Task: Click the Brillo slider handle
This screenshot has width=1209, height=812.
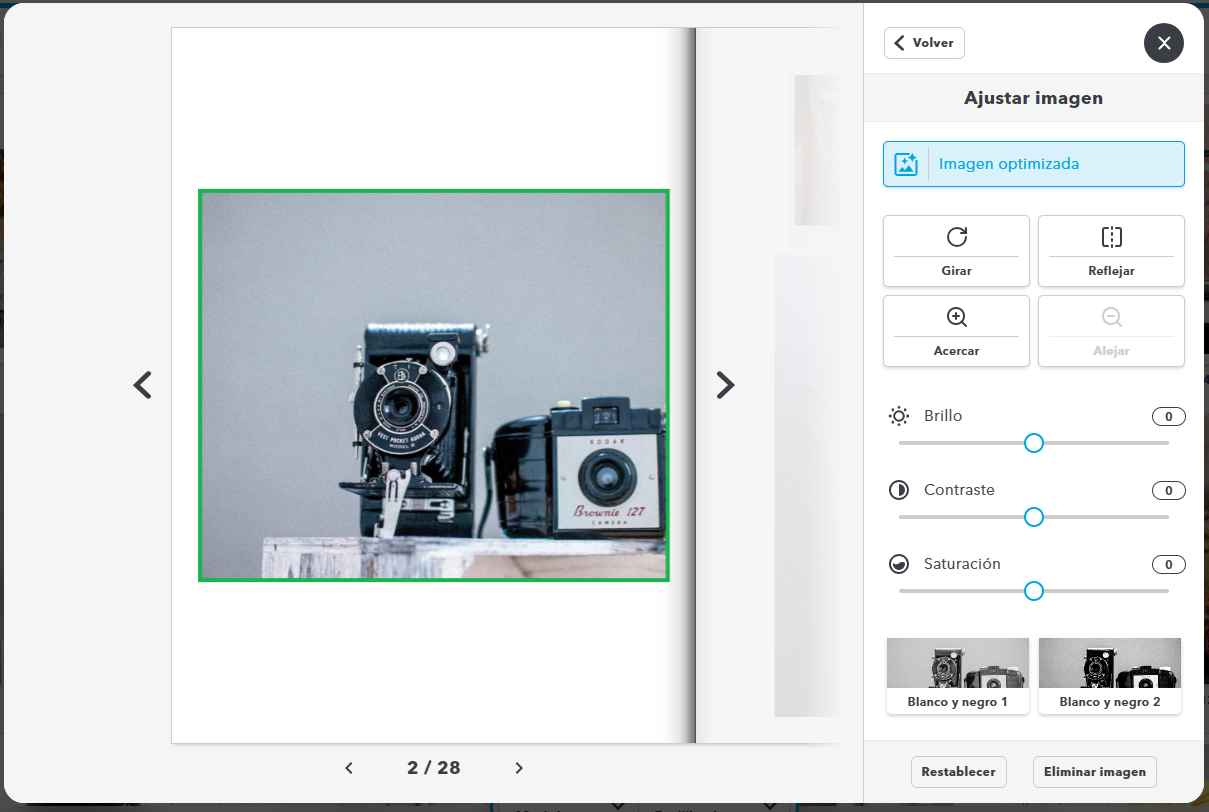Action: click(x=1033, y=442)
